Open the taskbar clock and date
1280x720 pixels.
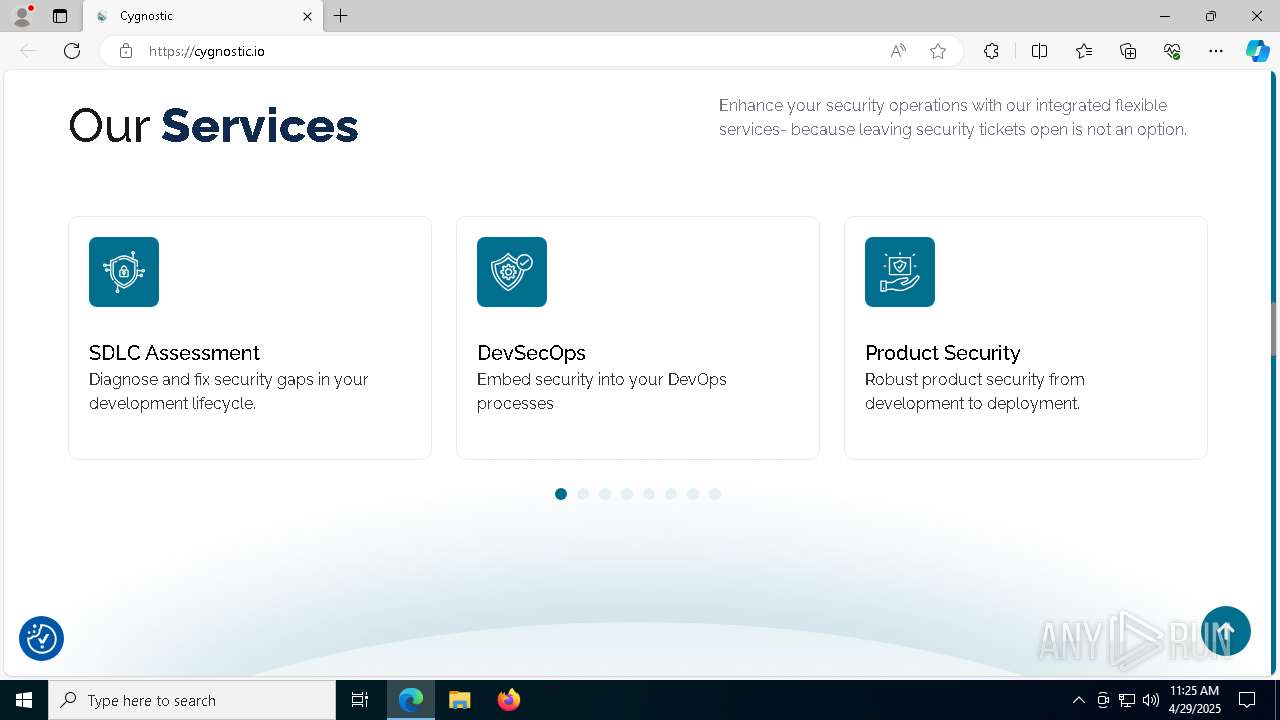coord(1194,700)
